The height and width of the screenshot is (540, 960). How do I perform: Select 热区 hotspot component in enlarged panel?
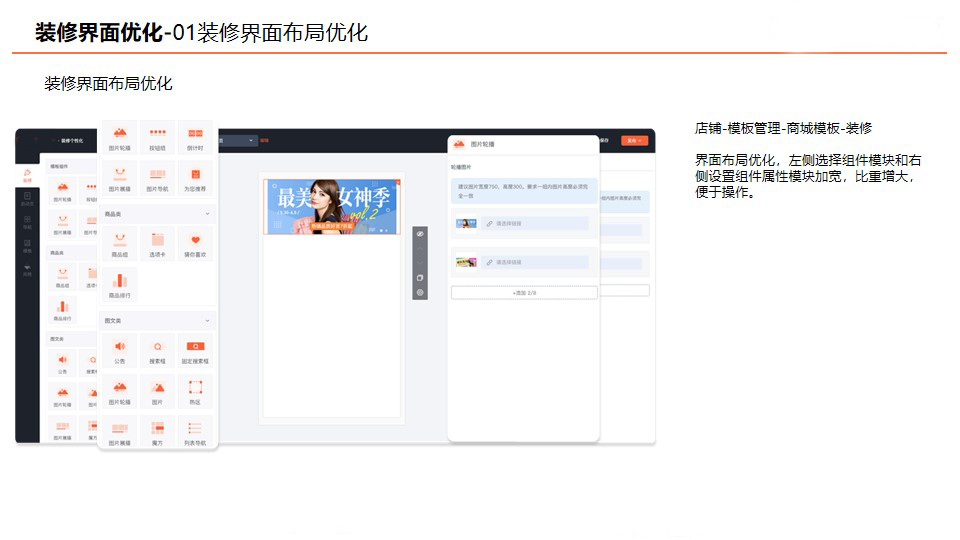195,392
